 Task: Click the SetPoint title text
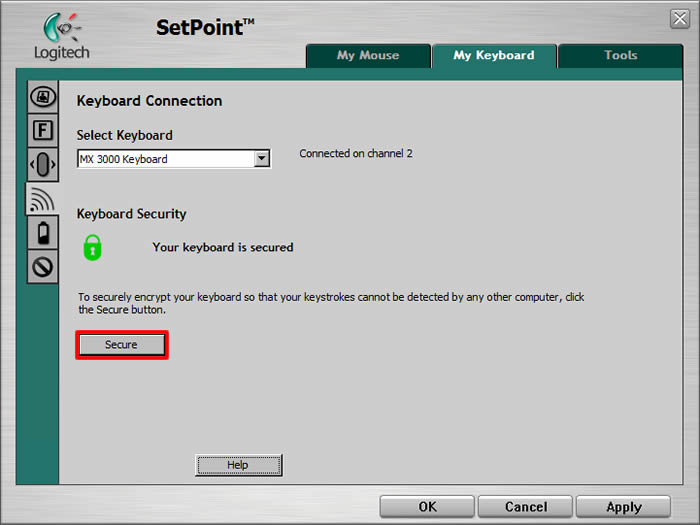(205, 28)
